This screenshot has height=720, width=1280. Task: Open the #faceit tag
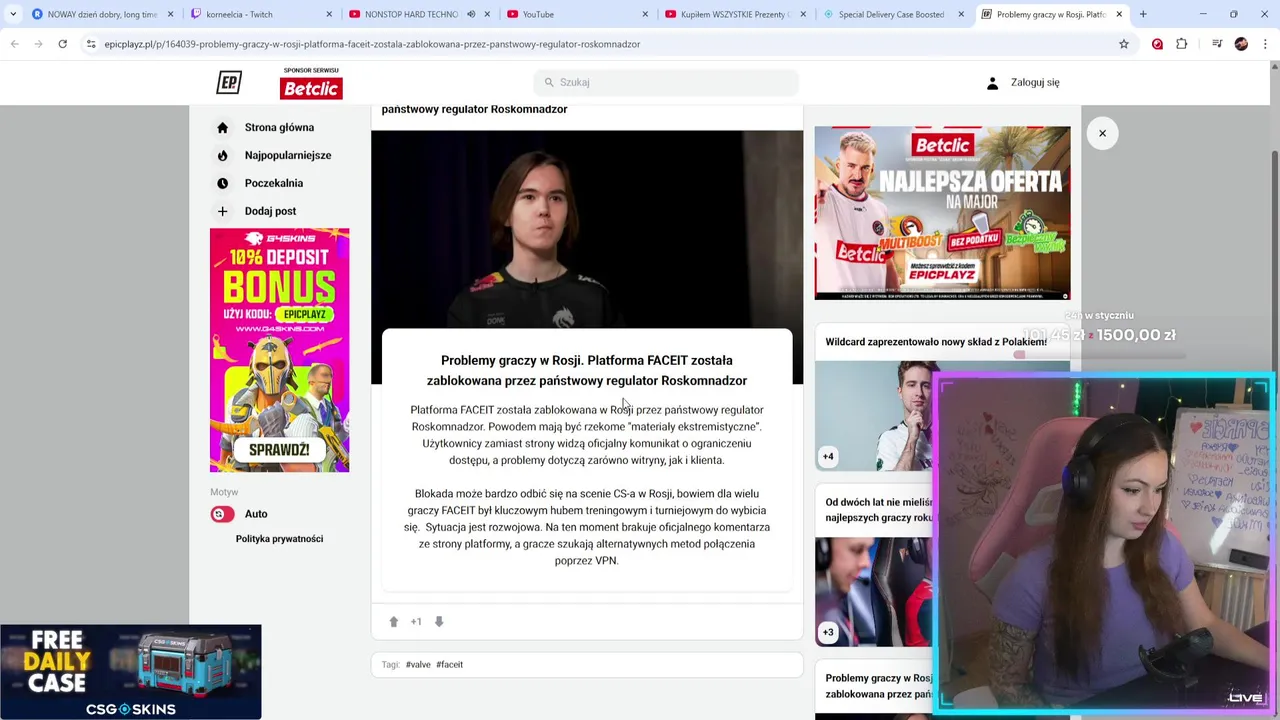tap(449, 665)
